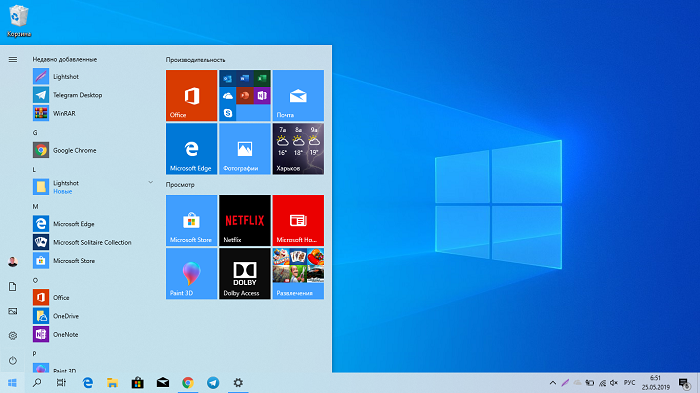Open taskbar Search magnifier
The height and width of the screenshot is (393, 700).
click(x=37, y=383)
